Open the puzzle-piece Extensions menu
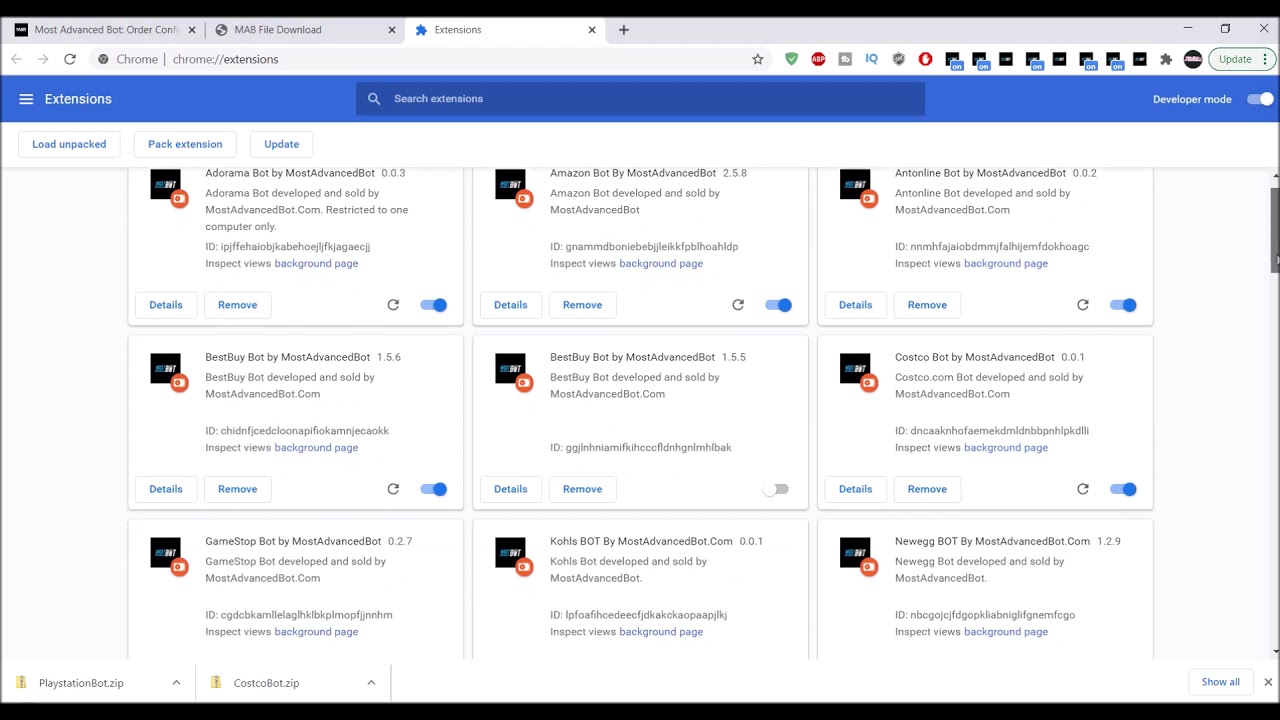Image resolution: width=1280 pixels, height=720 pixels. pyautogui.click(x=1166, y=59)
